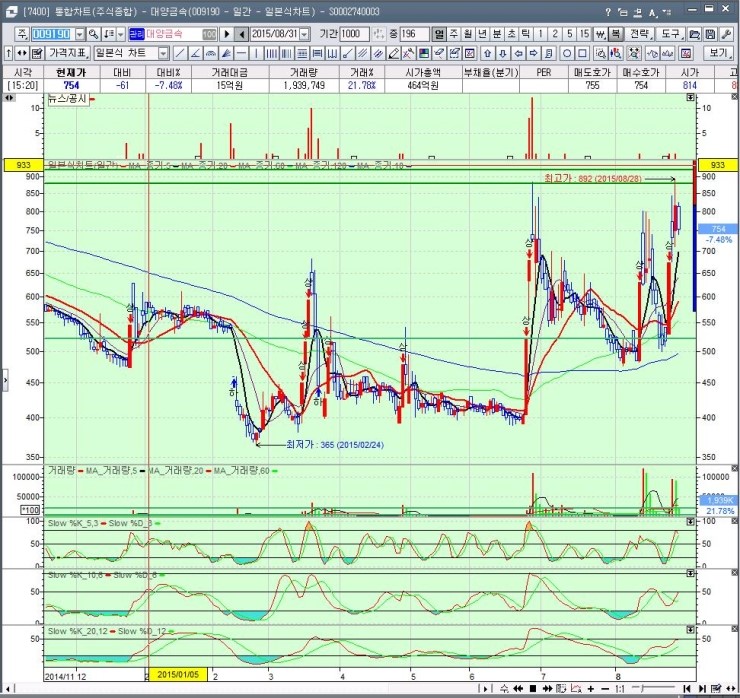Click the 1000 period input field
Viewport: 740px width, 698px height.
354,34
